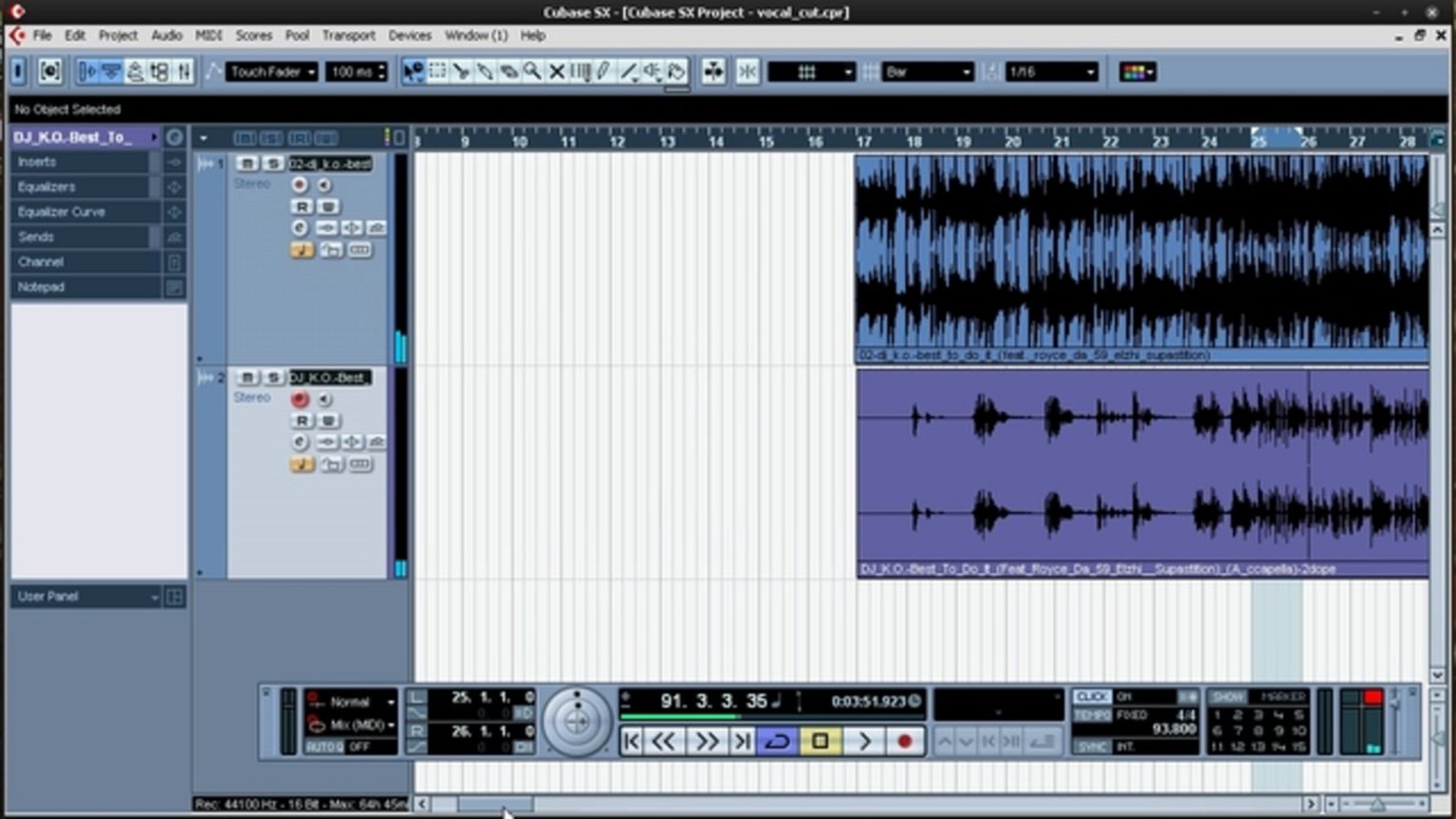Select the Range Selection tool
The height and width of the screenshot is (819, 1456).
(x=437, y=72)
